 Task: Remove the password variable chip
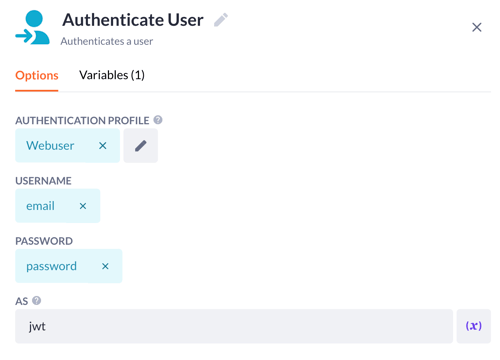coord(105,266)
